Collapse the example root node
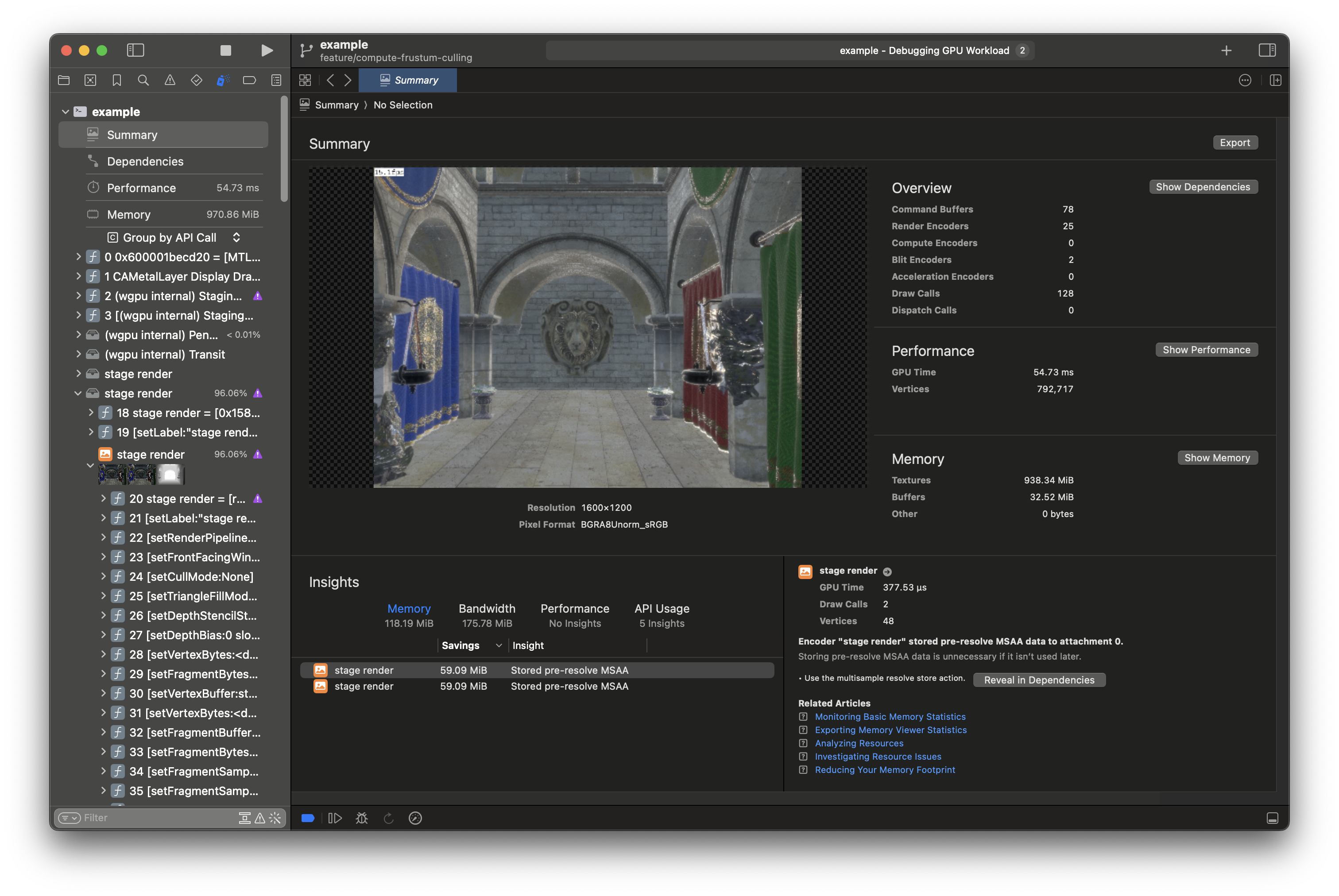This screenshot has height=896, width=1339. [66, 112]
